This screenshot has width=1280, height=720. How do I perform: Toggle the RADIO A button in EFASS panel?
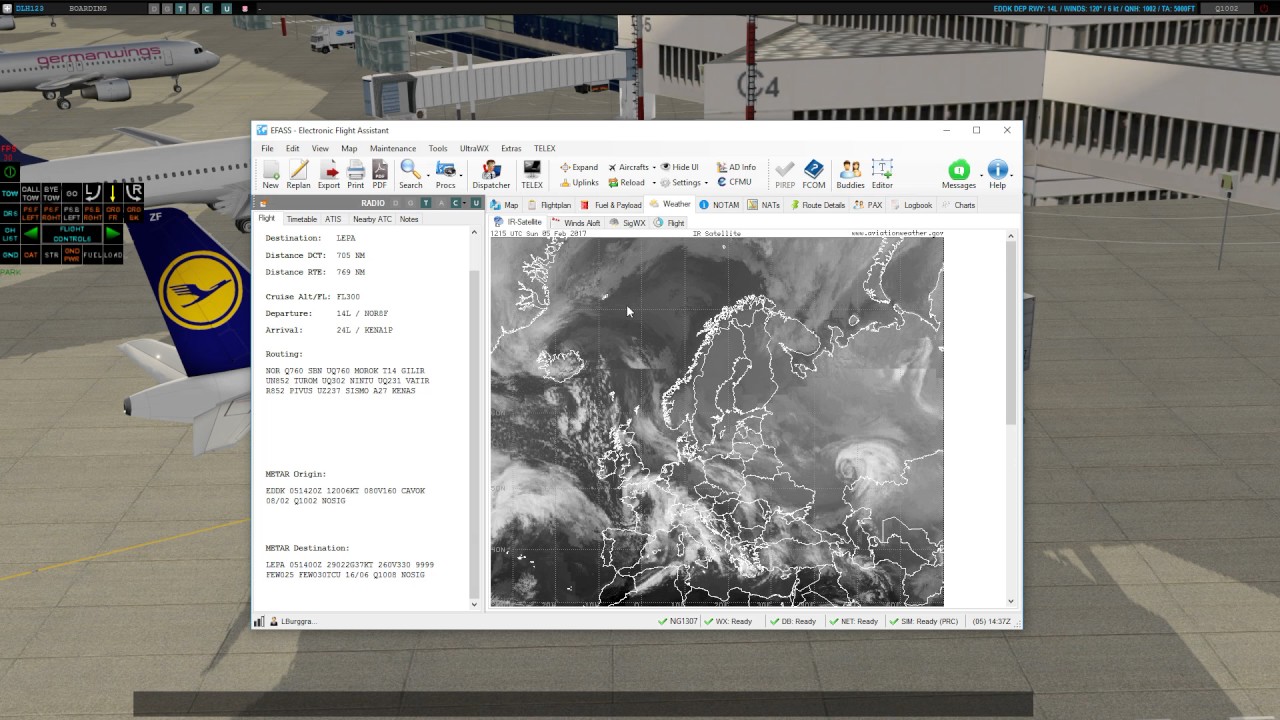[440, 203]
